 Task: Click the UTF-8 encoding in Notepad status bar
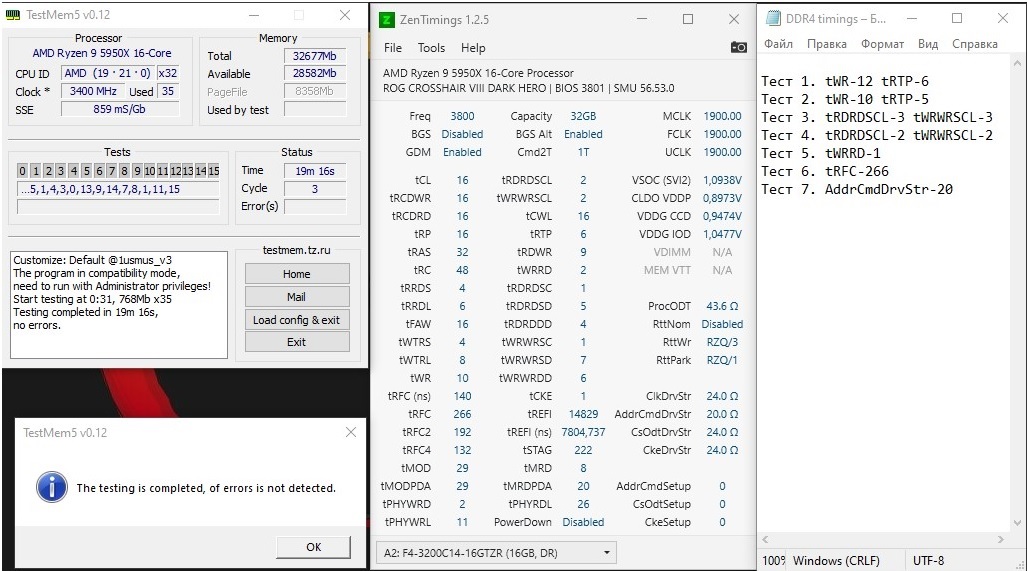(x=928, y=561)
